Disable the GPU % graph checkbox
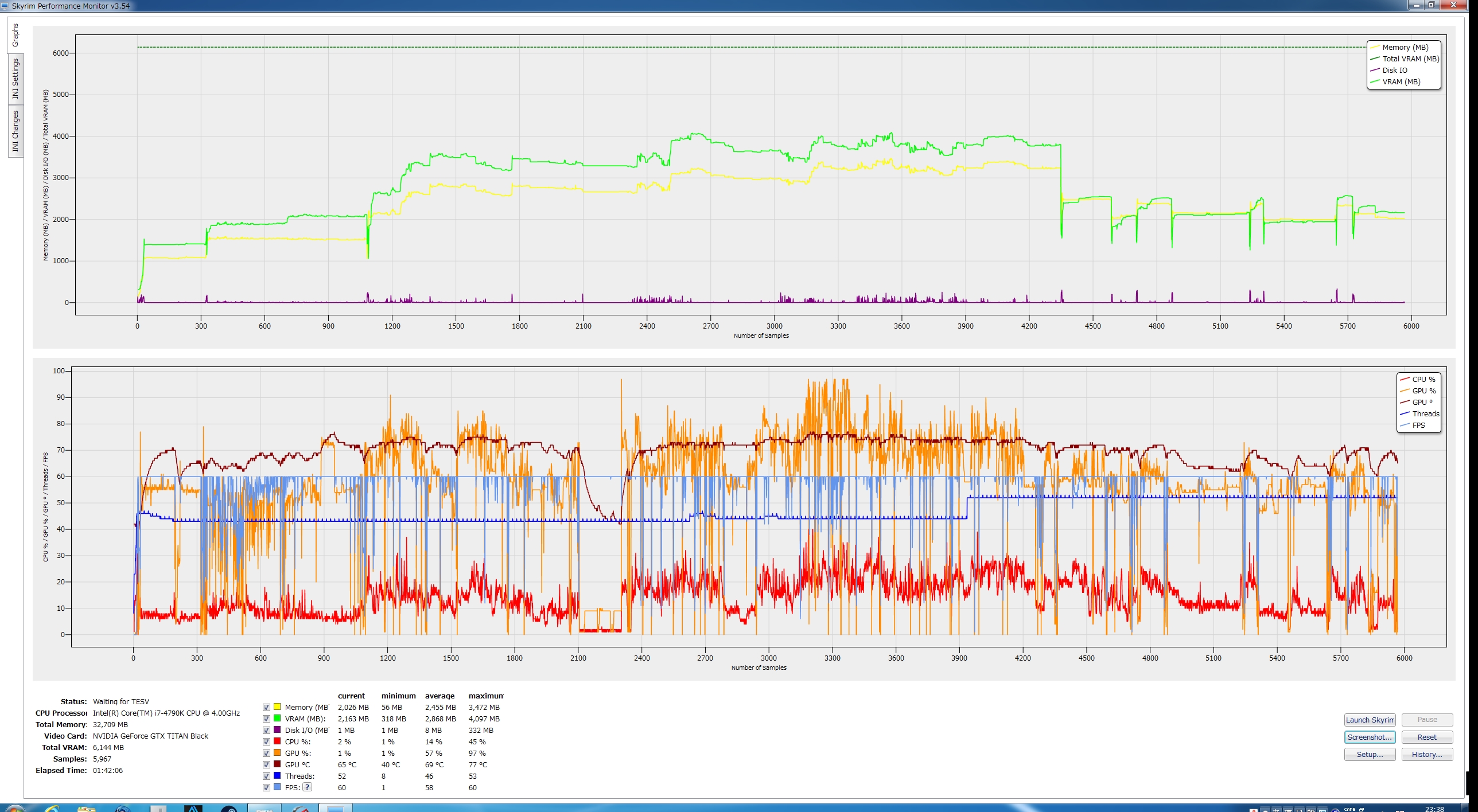 pyautogui.click(x=266, y=753)
